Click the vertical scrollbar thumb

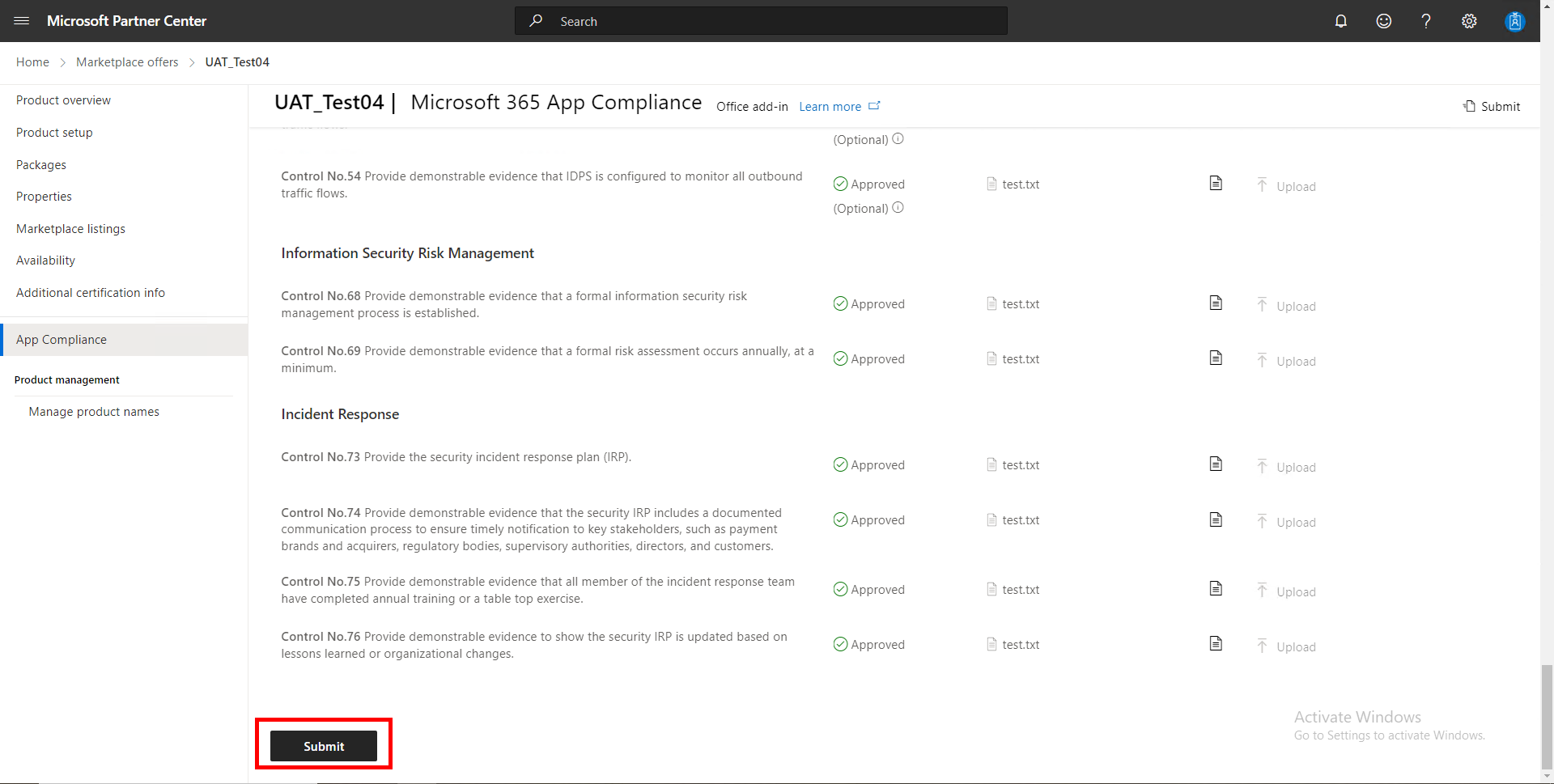(x=1547, y=715)
